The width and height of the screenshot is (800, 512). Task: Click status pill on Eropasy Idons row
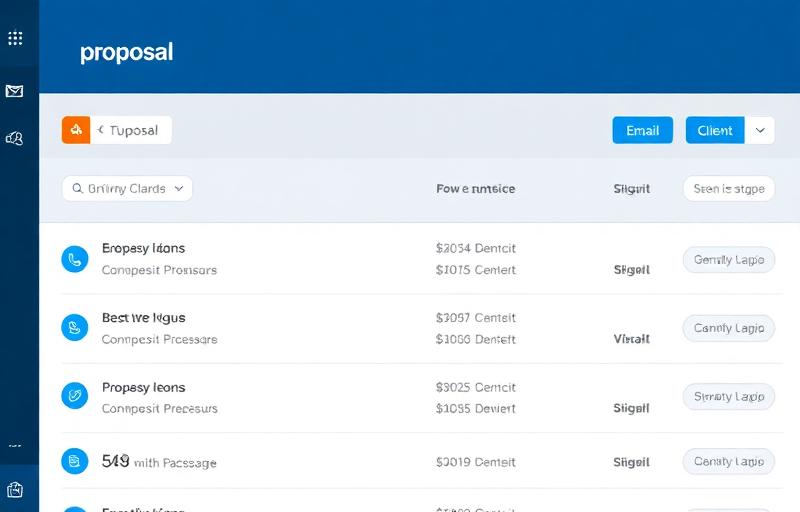[728, 260]
